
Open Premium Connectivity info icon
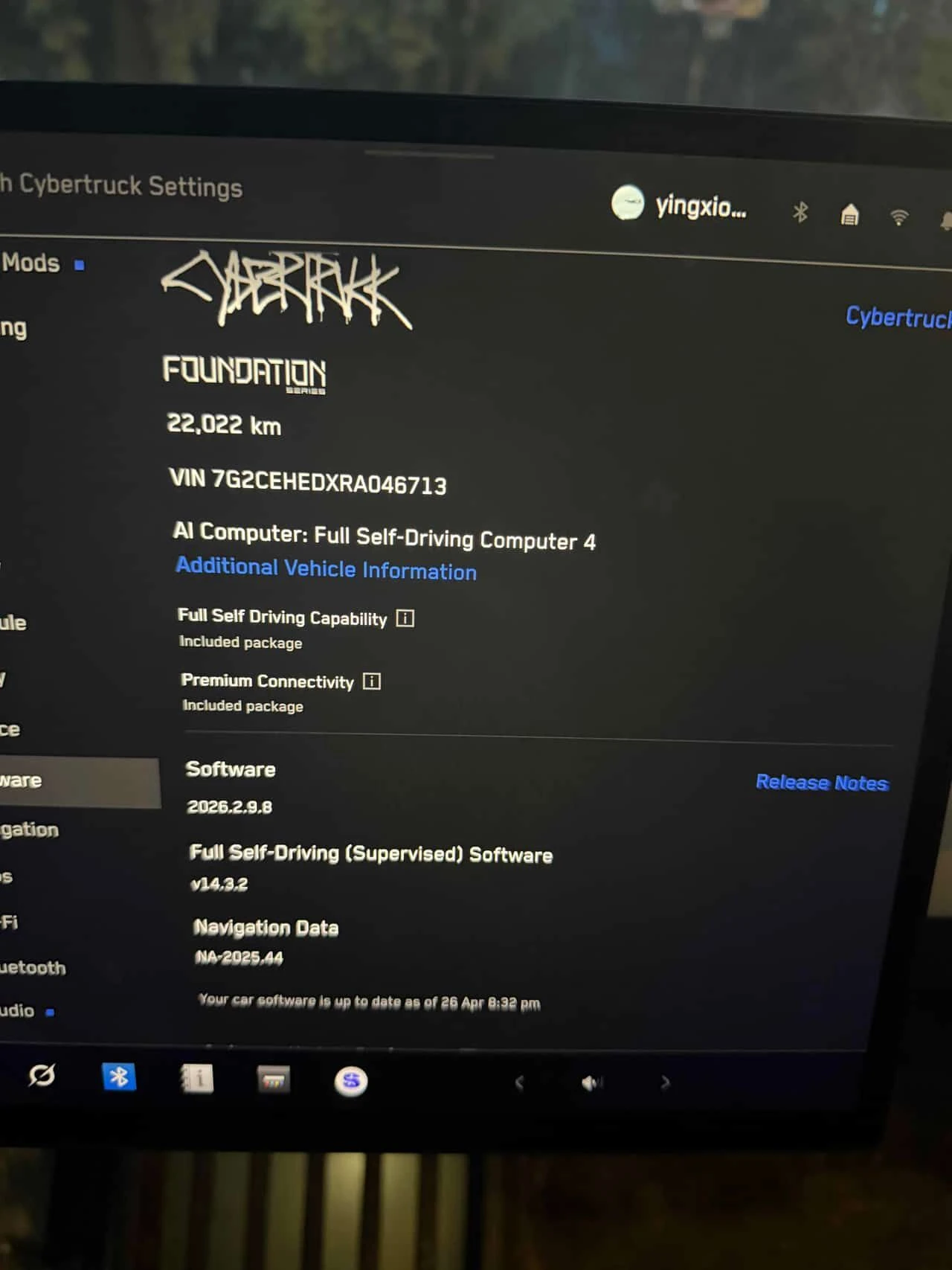(372, 681)
